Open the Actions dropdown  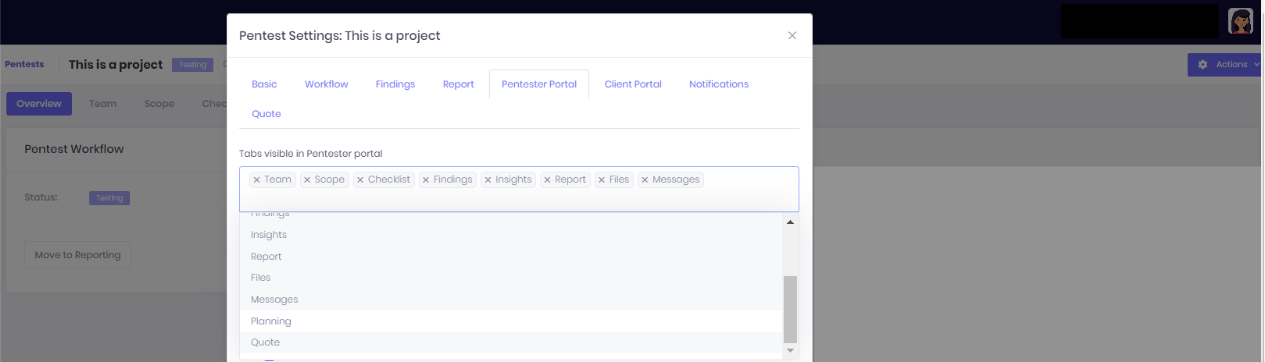[1224, 64]
